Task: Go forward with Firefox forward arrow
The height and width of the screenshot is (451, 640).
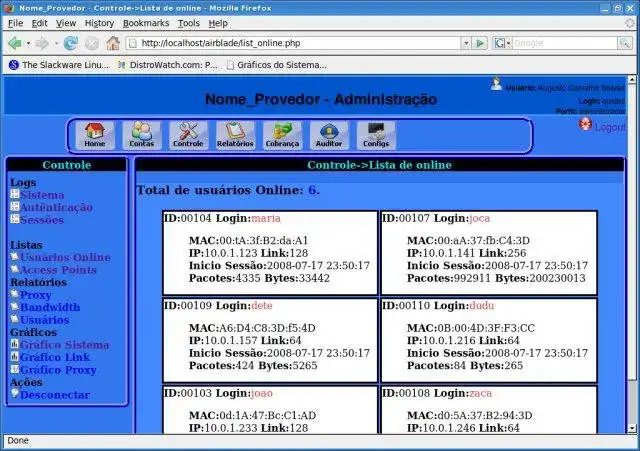Action: [x=42, y=43]
